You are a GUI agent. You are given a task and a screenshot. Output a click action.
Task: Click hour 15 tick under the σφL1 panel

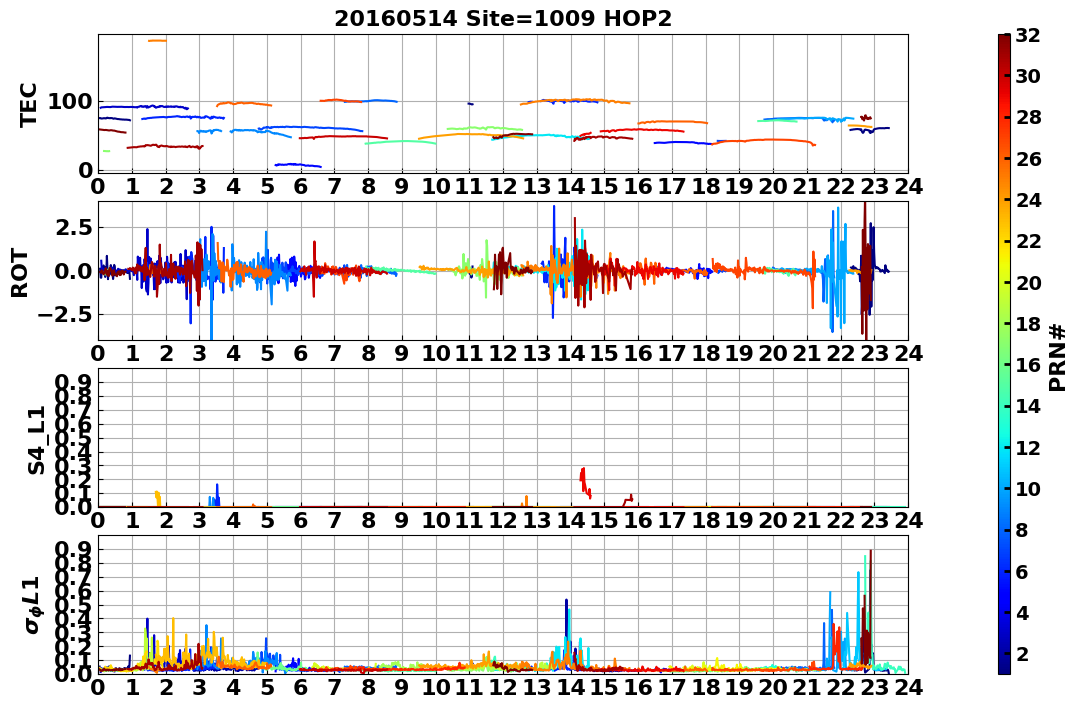[x=604, y=687]
